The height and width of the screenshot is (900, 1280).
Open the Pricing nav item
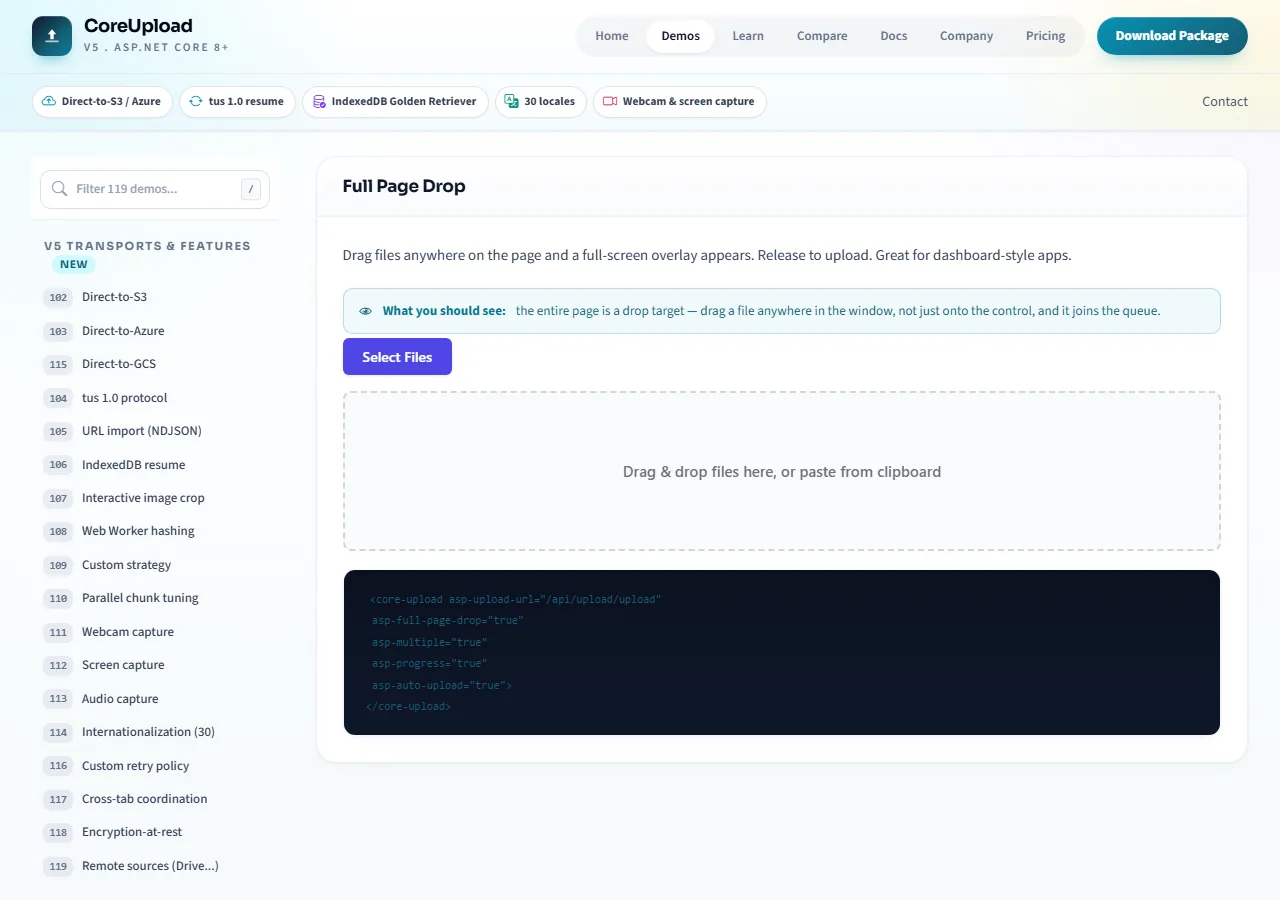(x=1046, y=36)
